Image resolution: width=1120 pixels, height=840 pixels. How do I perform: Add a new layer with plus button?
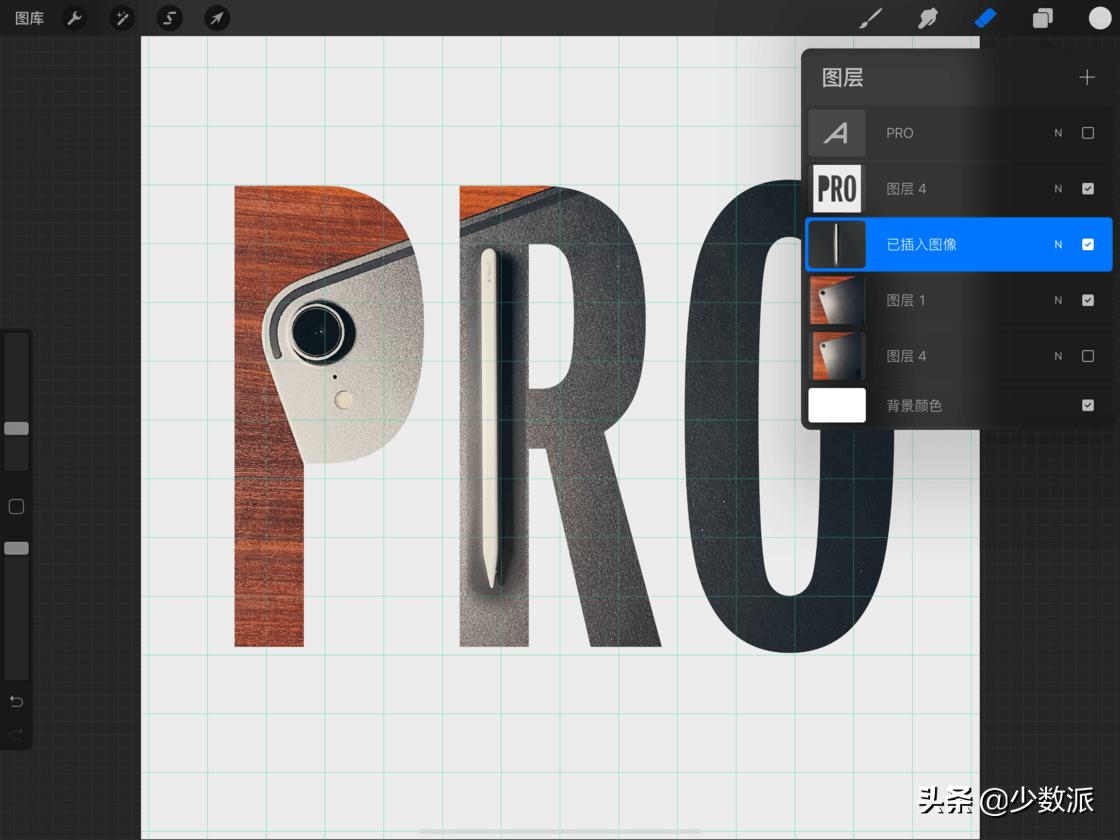click(x=1087, y=78)
